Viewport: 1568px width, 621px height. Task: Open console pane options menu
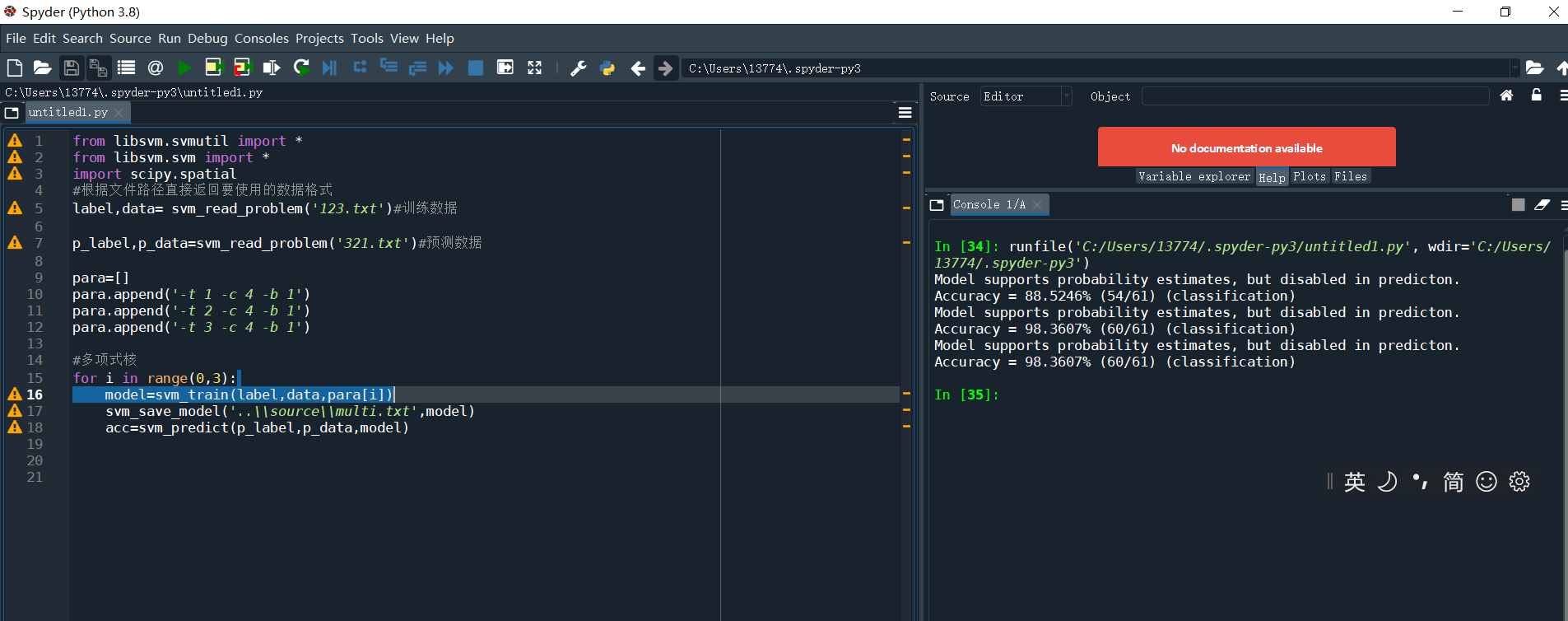[x=1564, y=204]
